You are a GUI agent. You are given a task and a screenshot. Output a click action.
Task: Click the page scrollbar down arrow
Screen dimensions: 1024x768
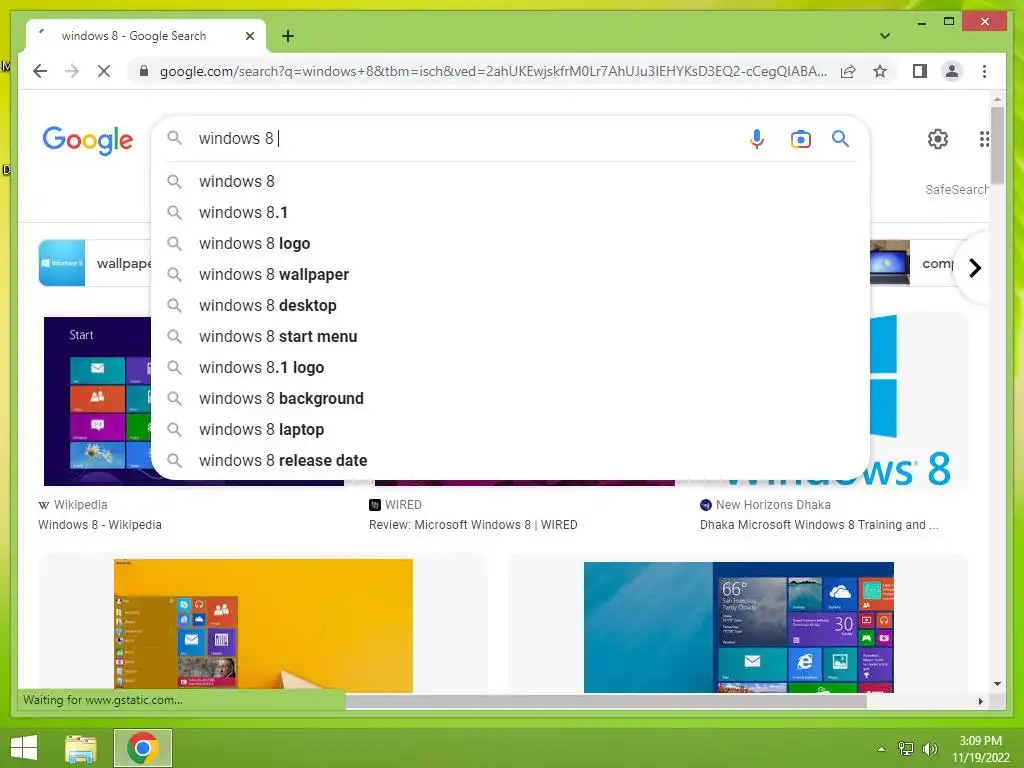click(997, 684)
